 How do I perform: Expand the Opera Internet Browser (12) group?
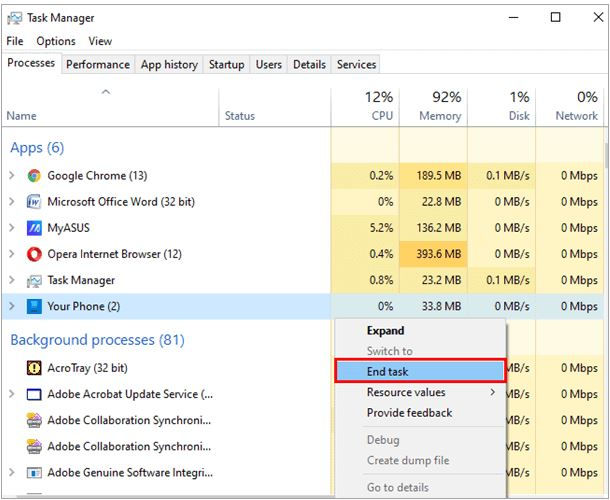pos(12,254)
